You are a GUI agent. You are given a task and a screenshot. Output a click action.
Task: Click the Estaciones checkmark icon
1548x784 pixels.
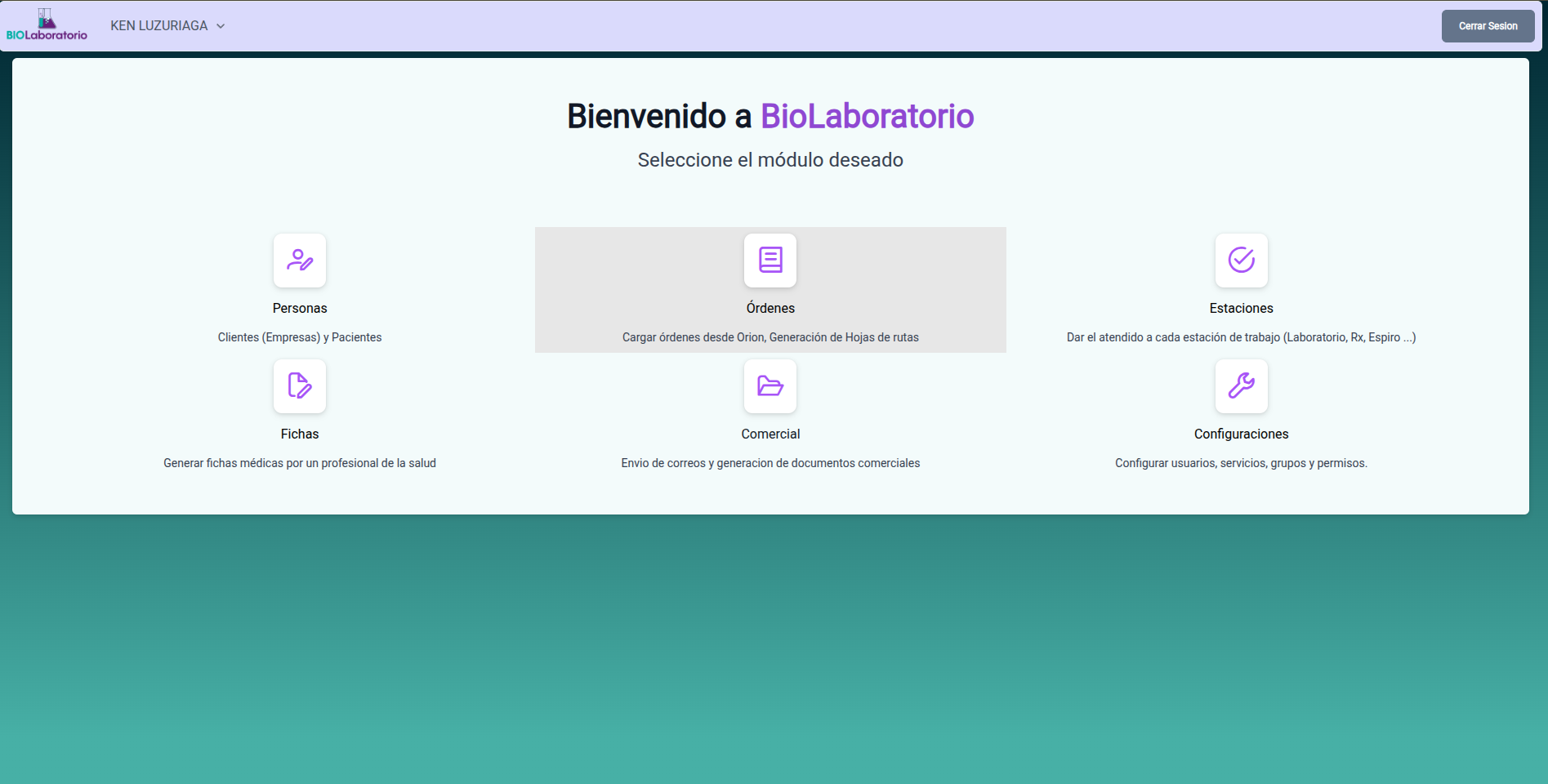pos(1240,261)
